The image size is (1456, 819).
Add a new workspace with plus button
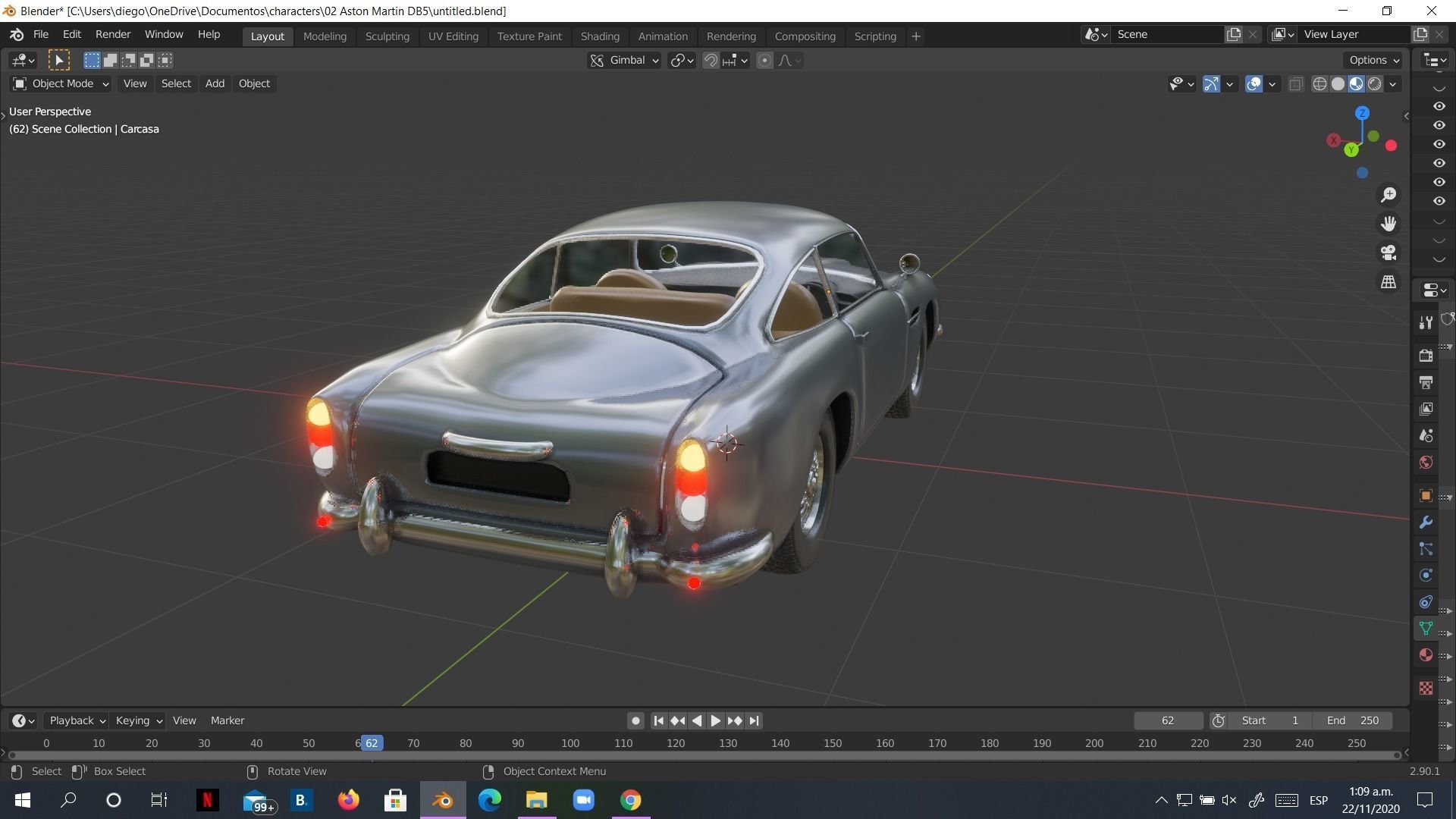[x=915, y=36]
